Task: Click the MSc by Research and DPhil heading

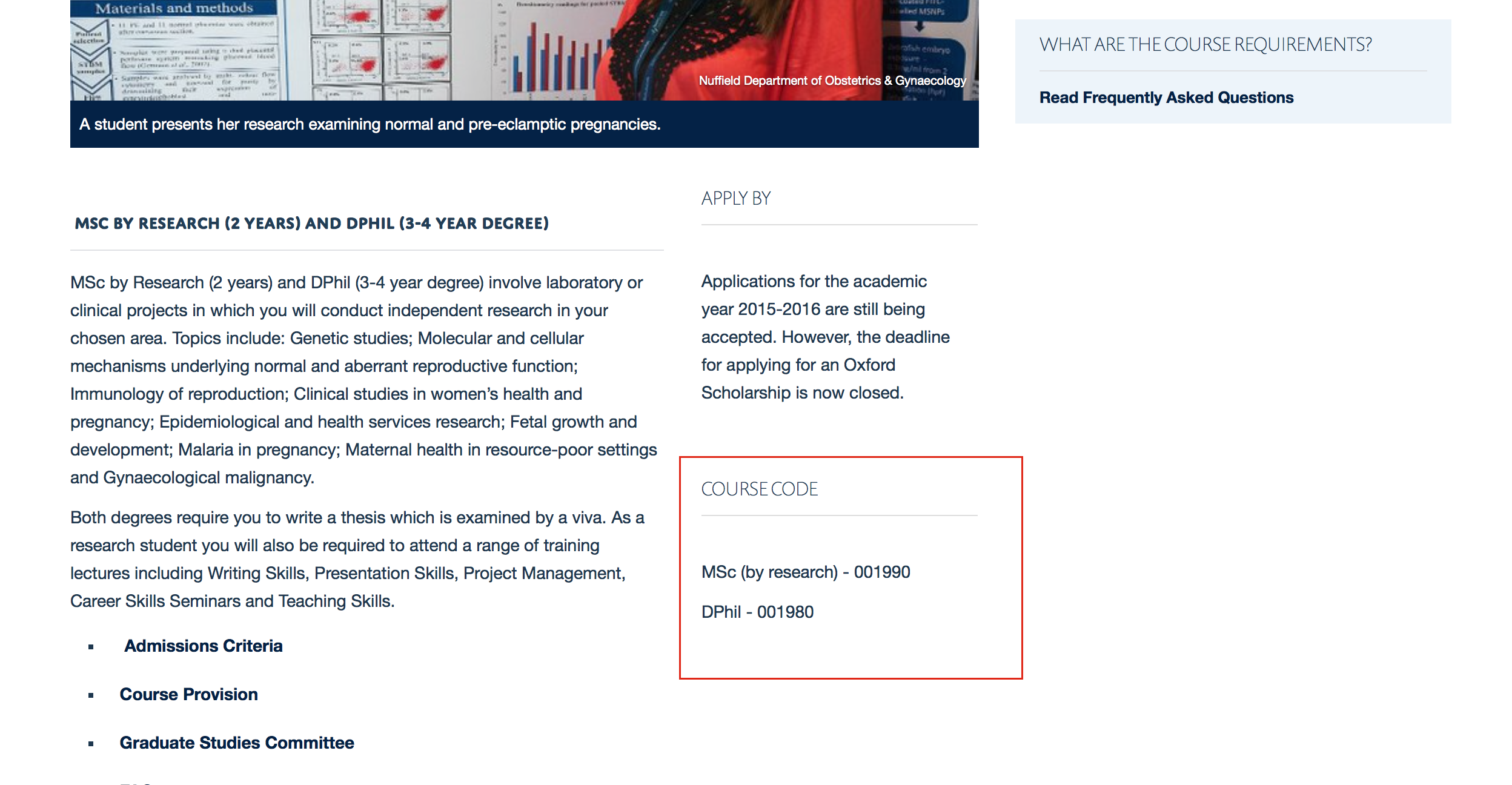Action: pos(311,224)
